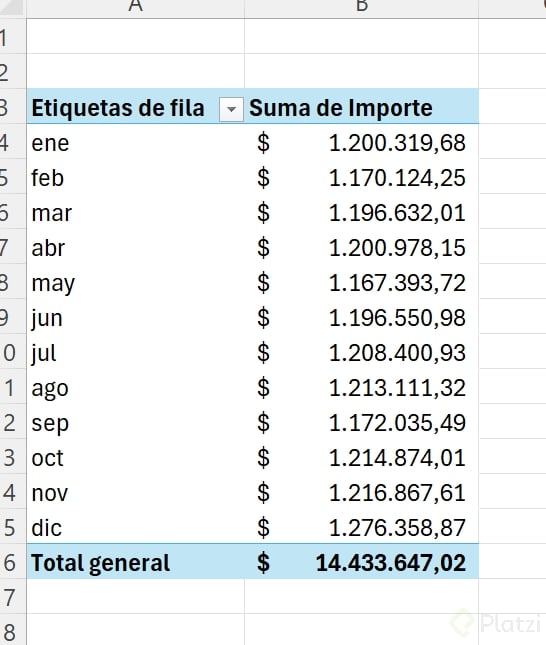Select the abr amount 1.200.978,15
This screenshot has width=546, height=645.
362,246
